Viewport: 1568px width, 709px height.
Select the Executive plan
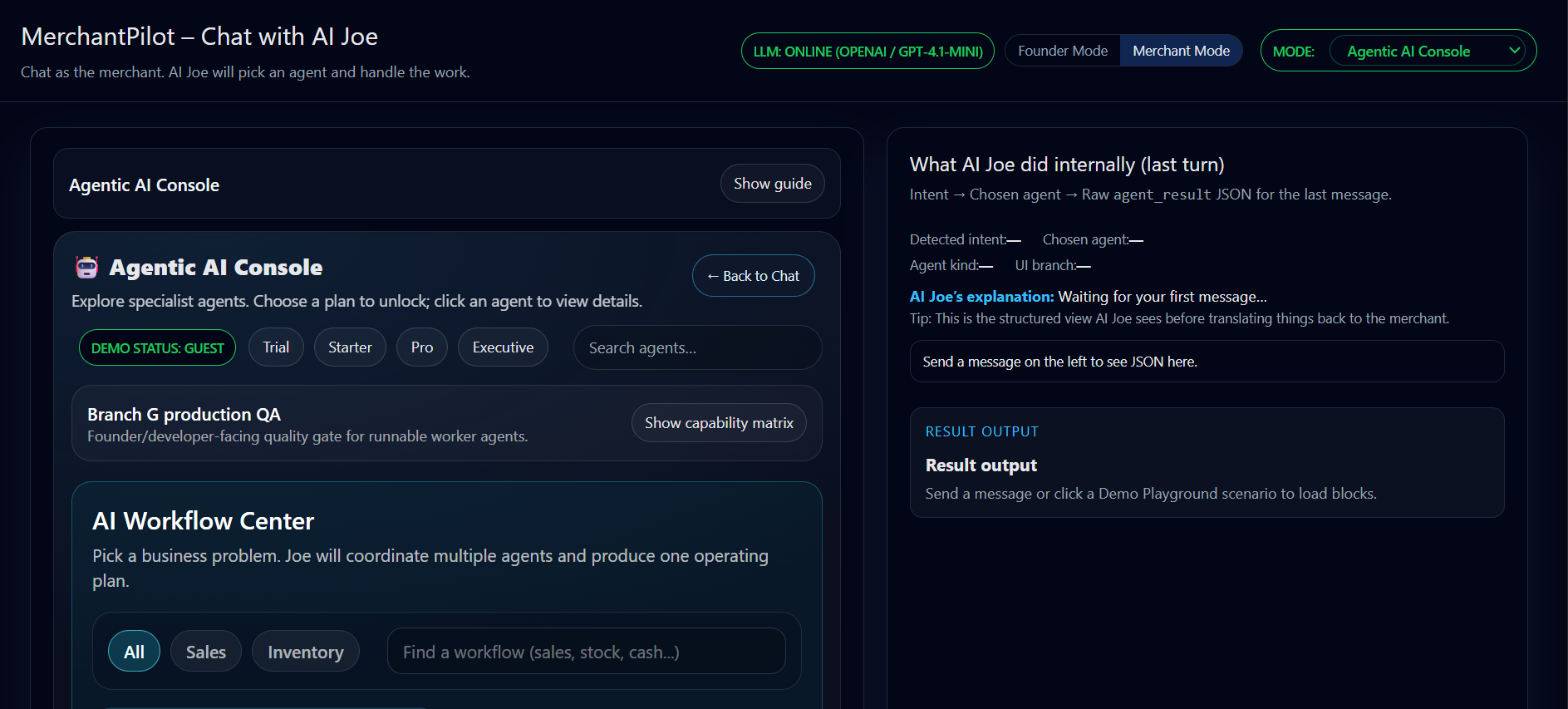pyautogui.click(x=503, y=347)
